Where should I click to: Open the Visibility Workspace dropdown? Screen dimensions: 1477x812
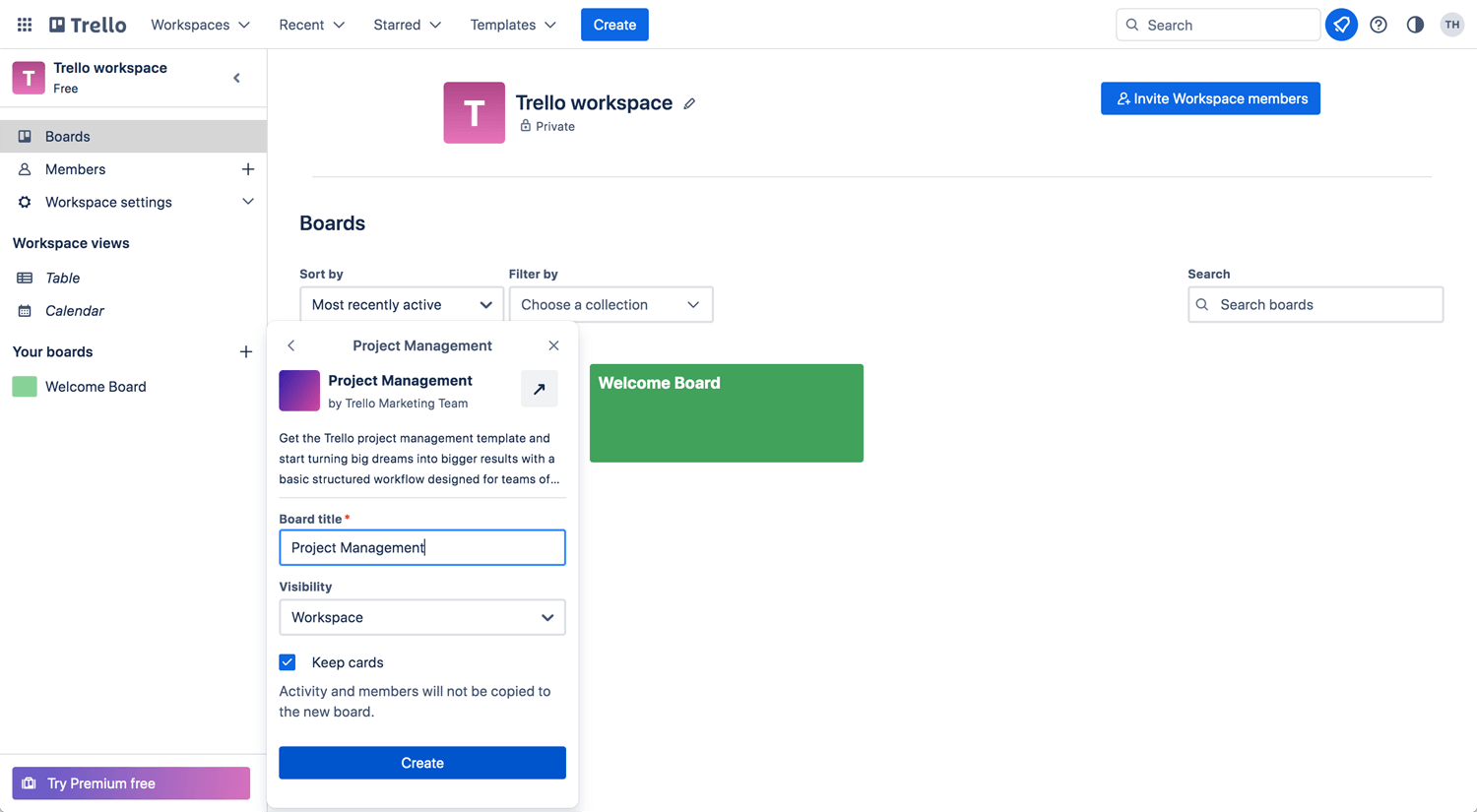click(x=422, y=617)
